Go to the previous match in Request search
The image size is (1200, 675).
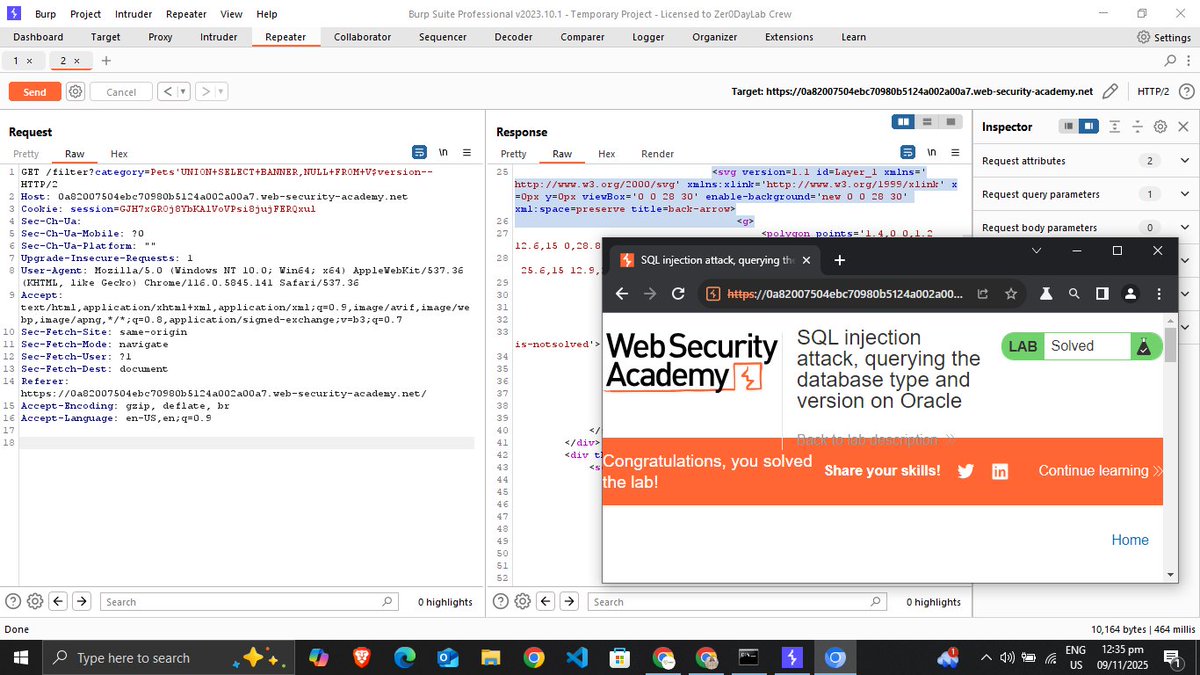(58, 601)
